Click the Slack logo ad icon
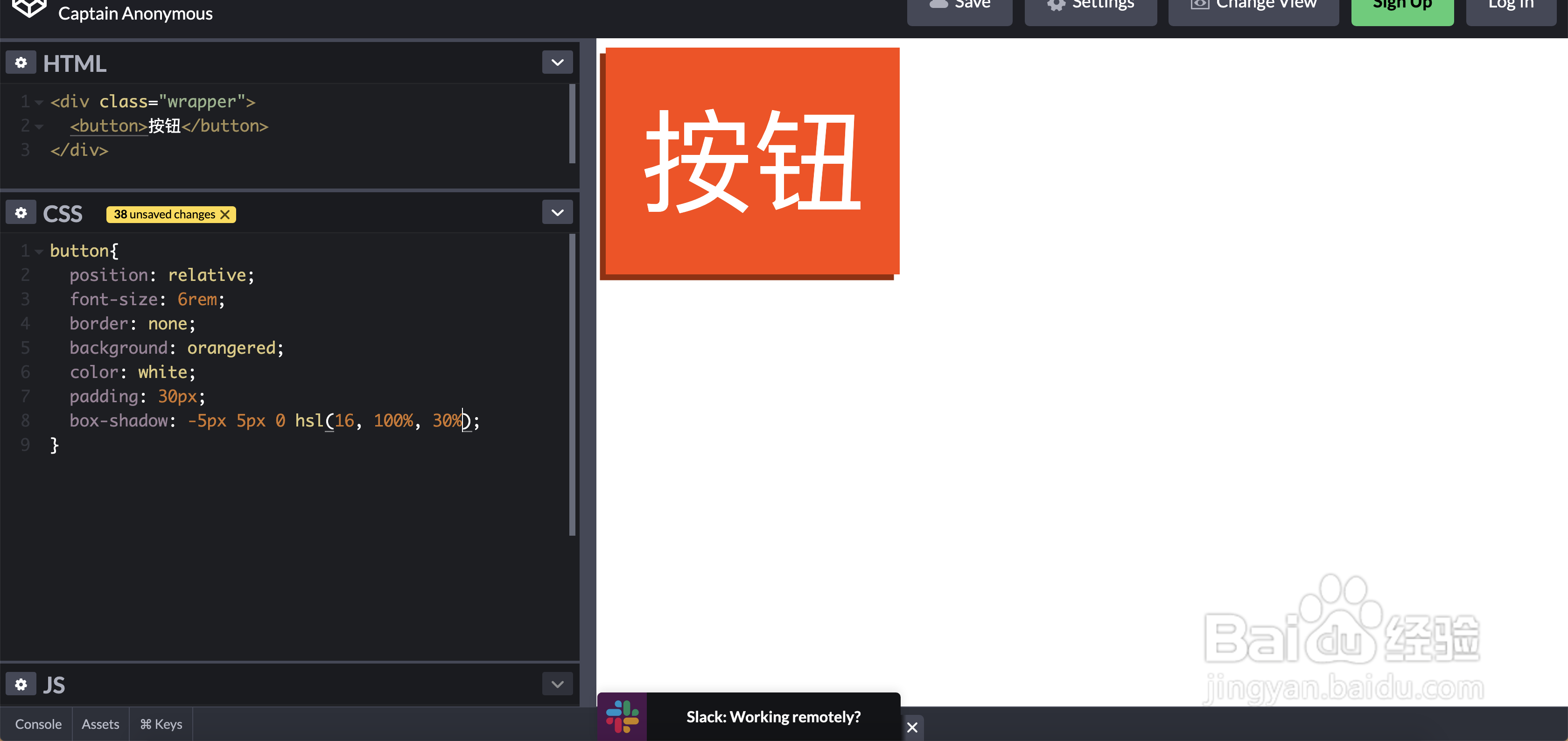 [x=622, y=717]
